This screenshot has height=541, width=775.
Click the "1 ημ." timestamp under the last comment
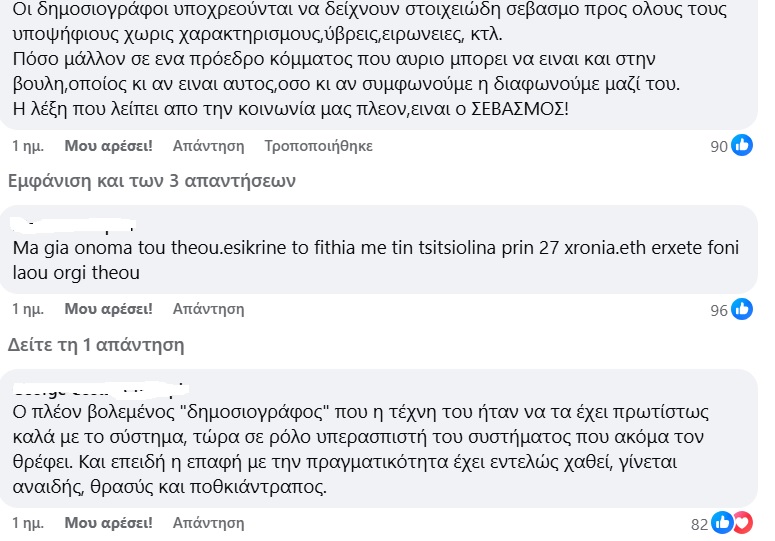[26, 522]
